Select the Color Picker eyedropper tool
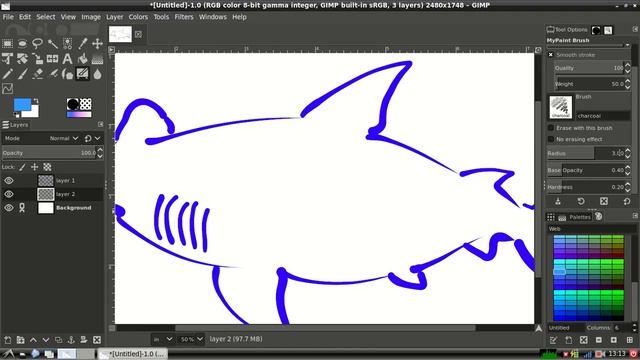Screen dimensions: 640x360 pyautogui.click(x=82, y=43)
